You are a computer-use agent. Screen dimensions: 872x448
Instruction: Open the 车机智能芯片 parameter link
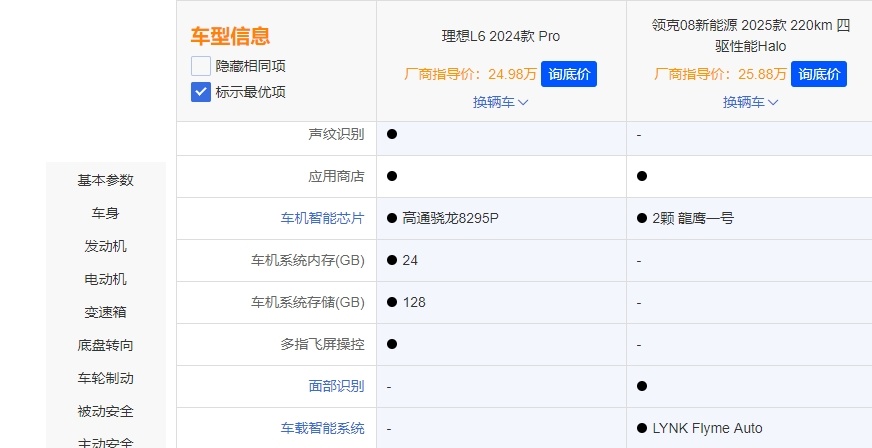[x=323, y=218]
